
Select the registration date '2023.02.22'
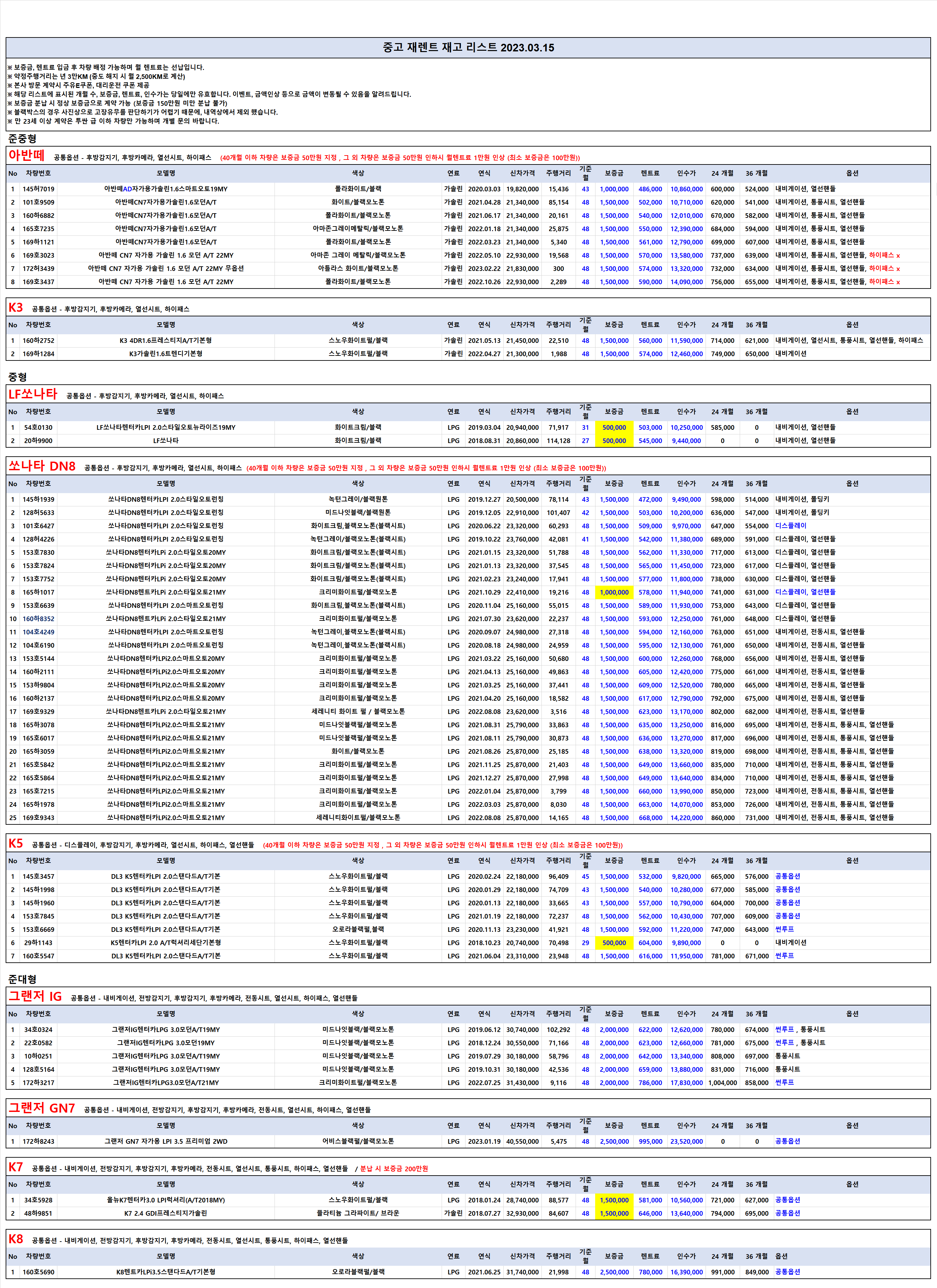[484, 269]
